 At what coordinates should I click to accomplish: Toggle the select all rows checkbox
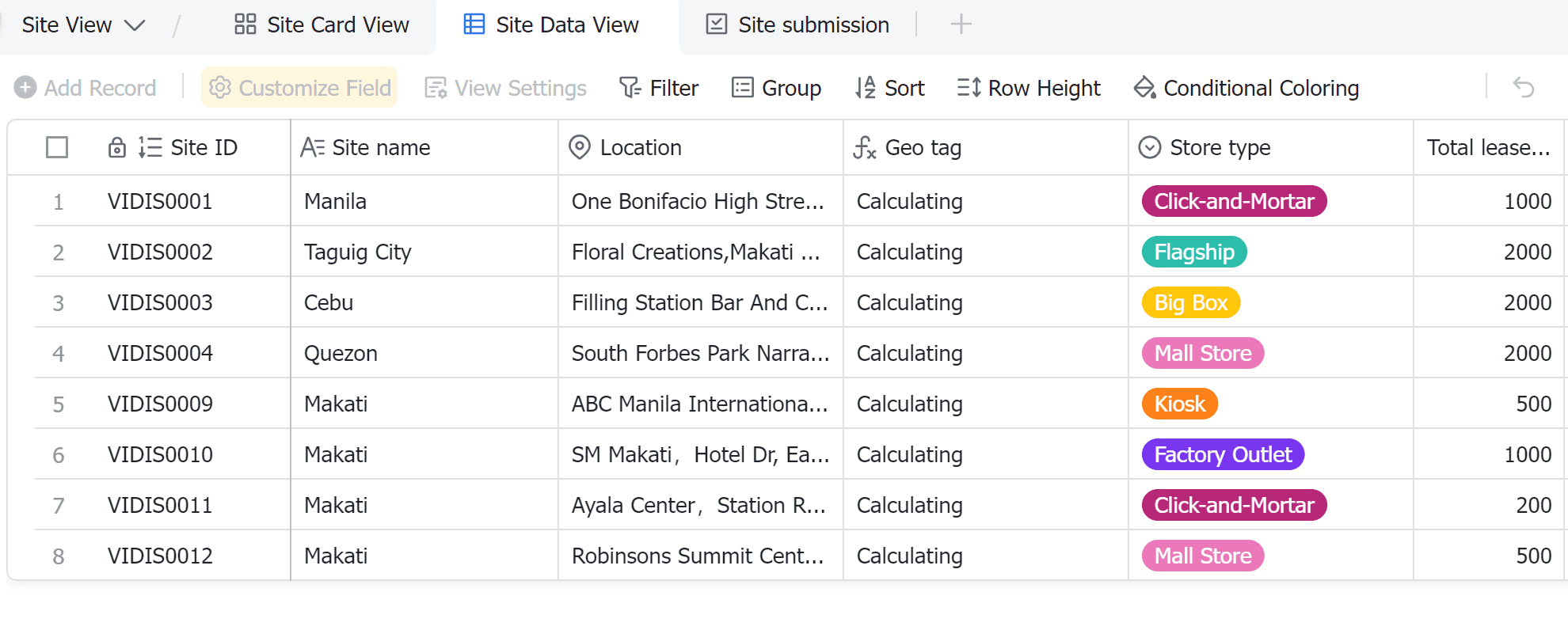(57, 148)
